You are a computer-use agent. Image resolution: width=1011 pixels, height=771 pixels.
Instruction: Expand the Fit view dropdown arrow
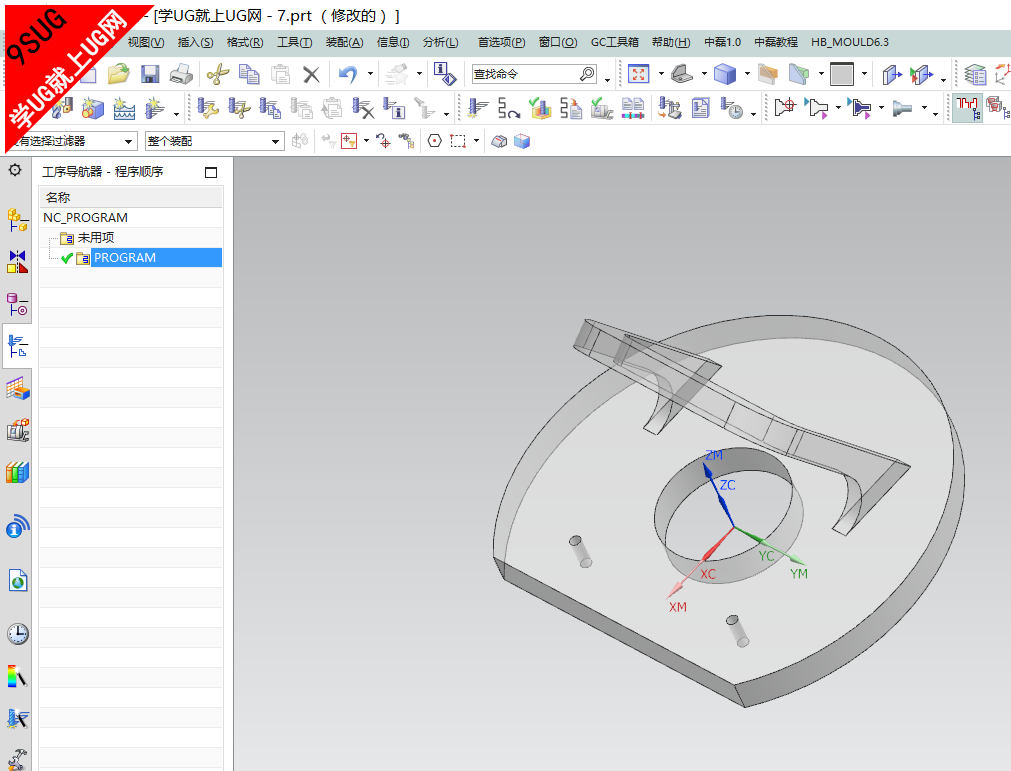coord(661,74)
